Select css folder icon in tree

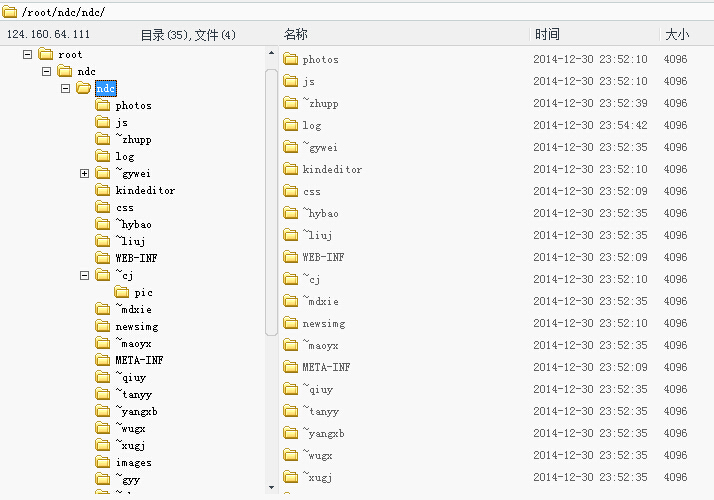pos(103,207)
